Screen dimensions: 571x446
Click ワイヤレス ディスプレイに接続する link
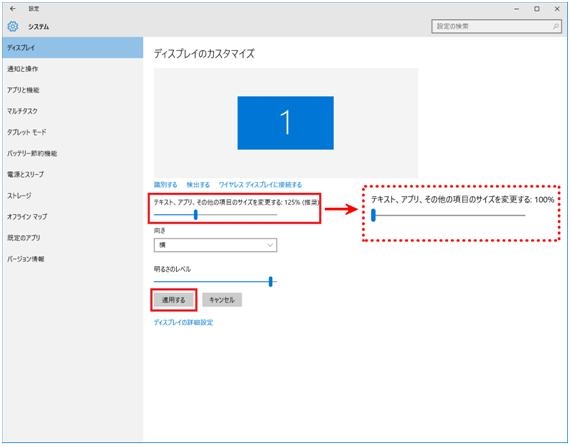point(260,185)
